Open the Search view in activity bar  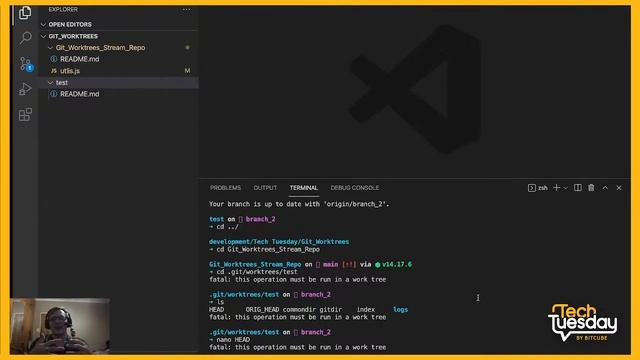click(x=25, y=38)
